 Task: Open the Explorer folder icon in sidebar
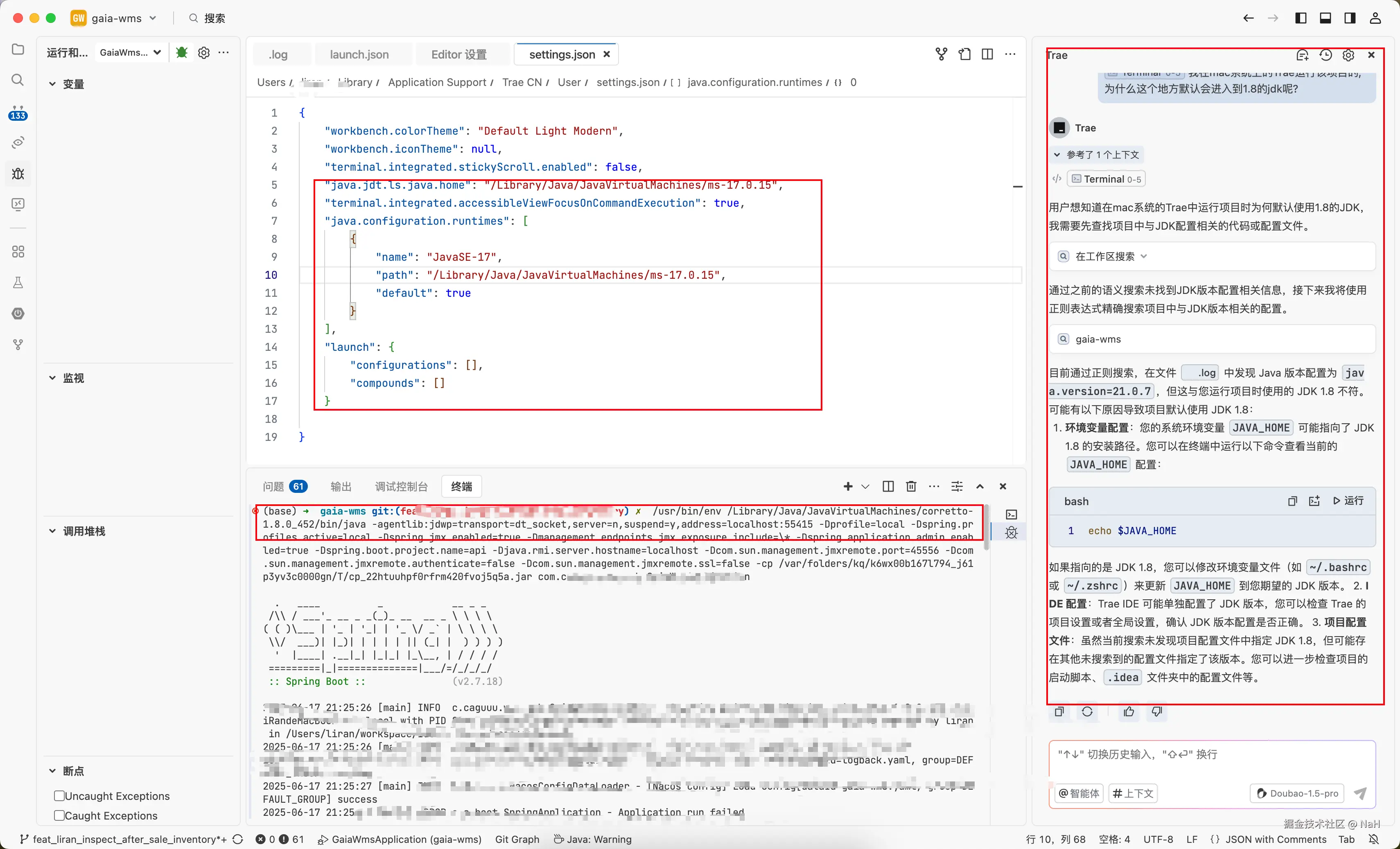coord(18,50)
